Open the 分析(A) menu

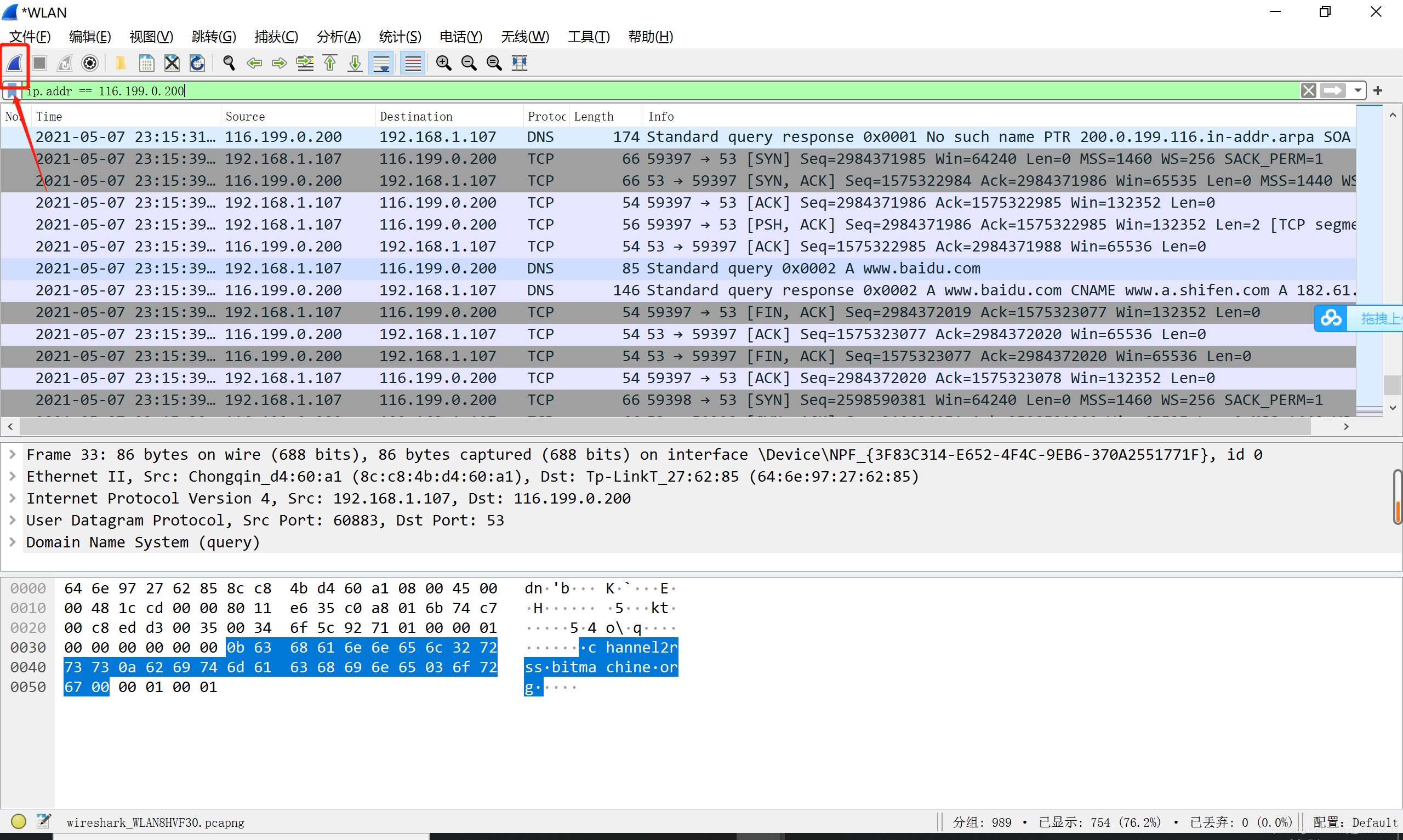pos(339,37)
